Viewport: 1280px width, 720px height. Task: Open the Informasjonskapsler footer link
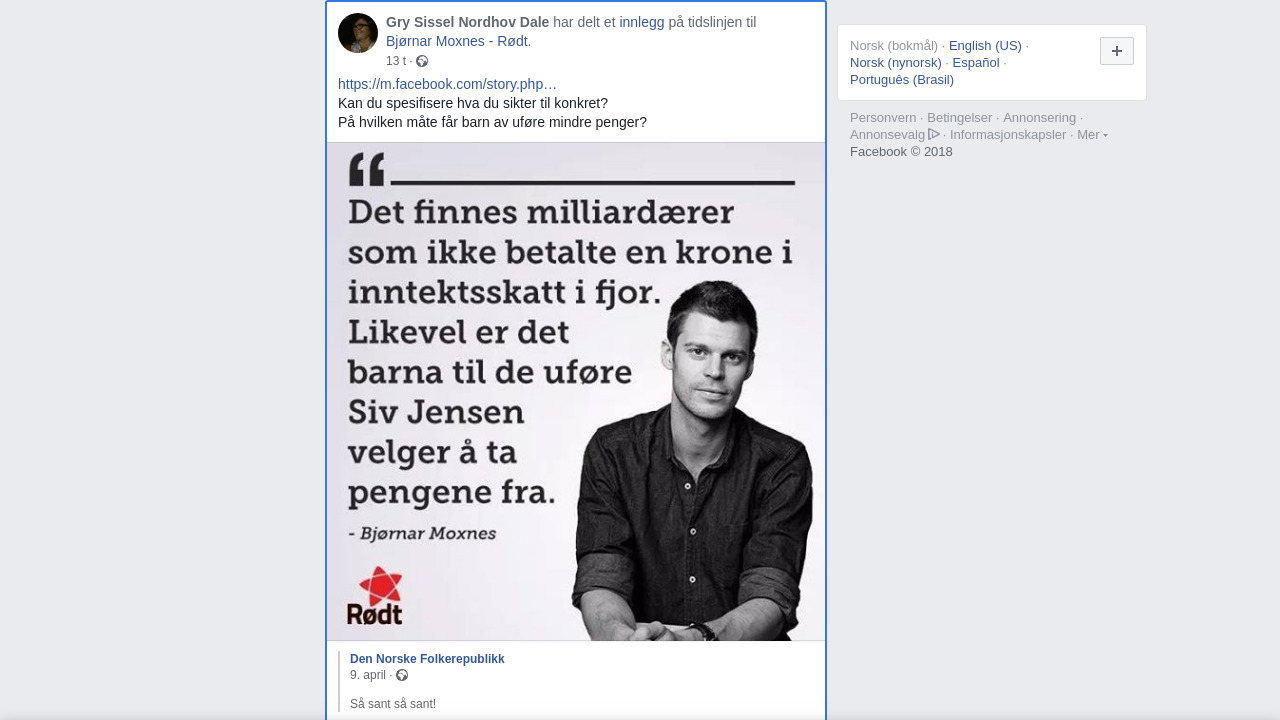pos(1008,135)
